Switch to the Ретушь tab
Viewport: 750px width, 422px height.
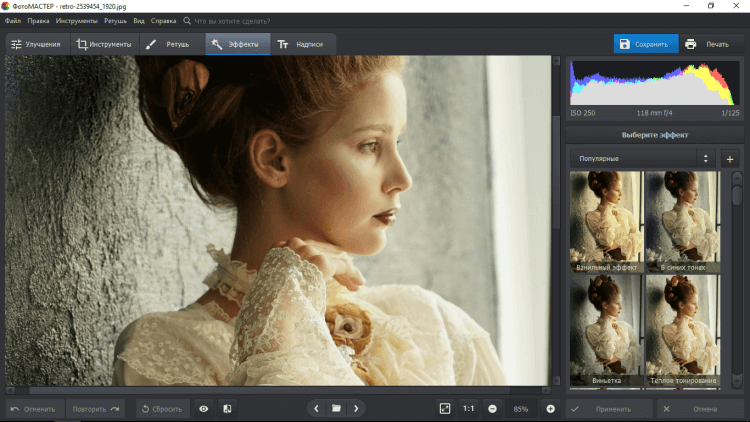click(x=168, y=44)
